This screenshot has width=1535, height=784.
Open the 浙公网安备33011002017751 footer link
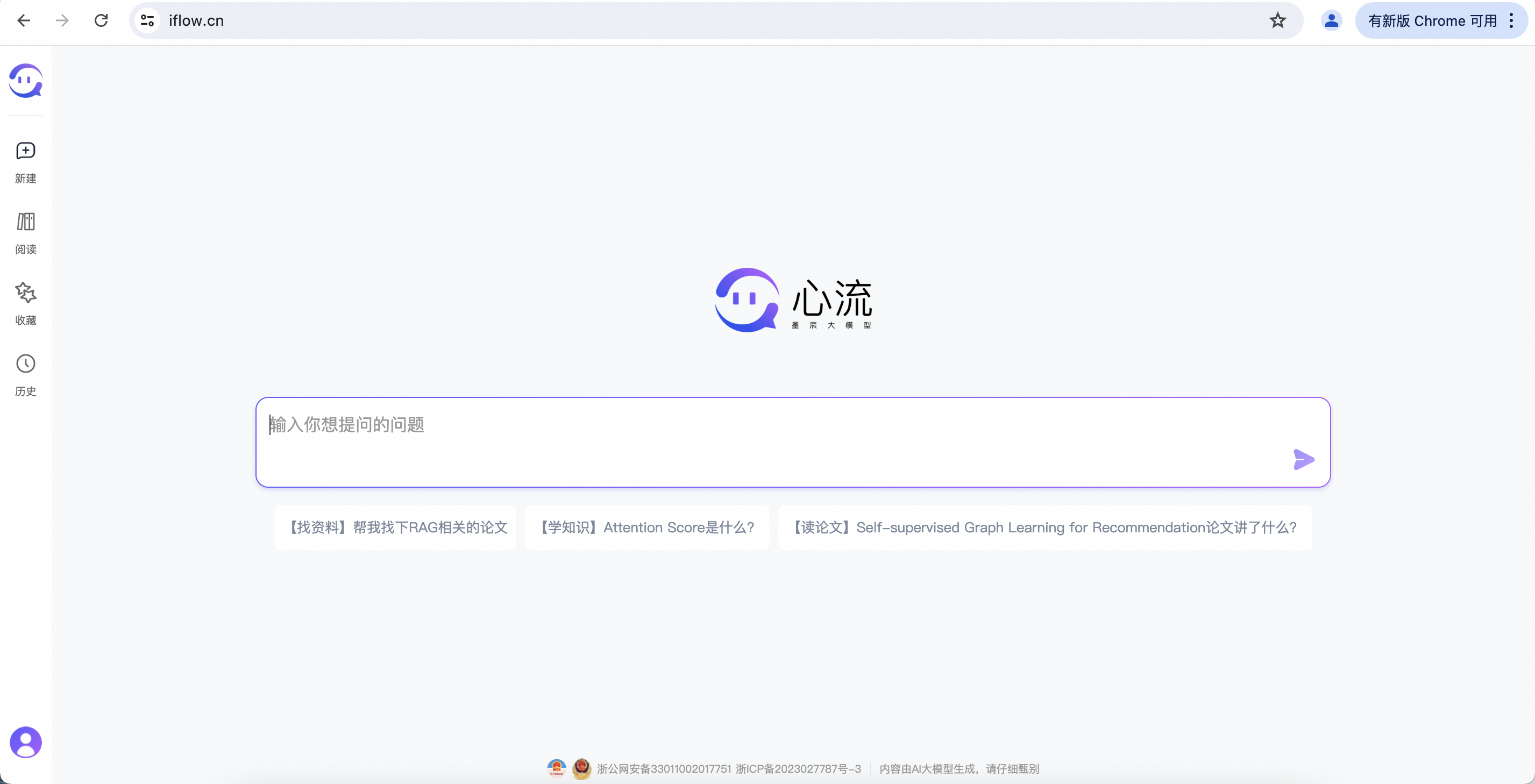coord(663,769)
